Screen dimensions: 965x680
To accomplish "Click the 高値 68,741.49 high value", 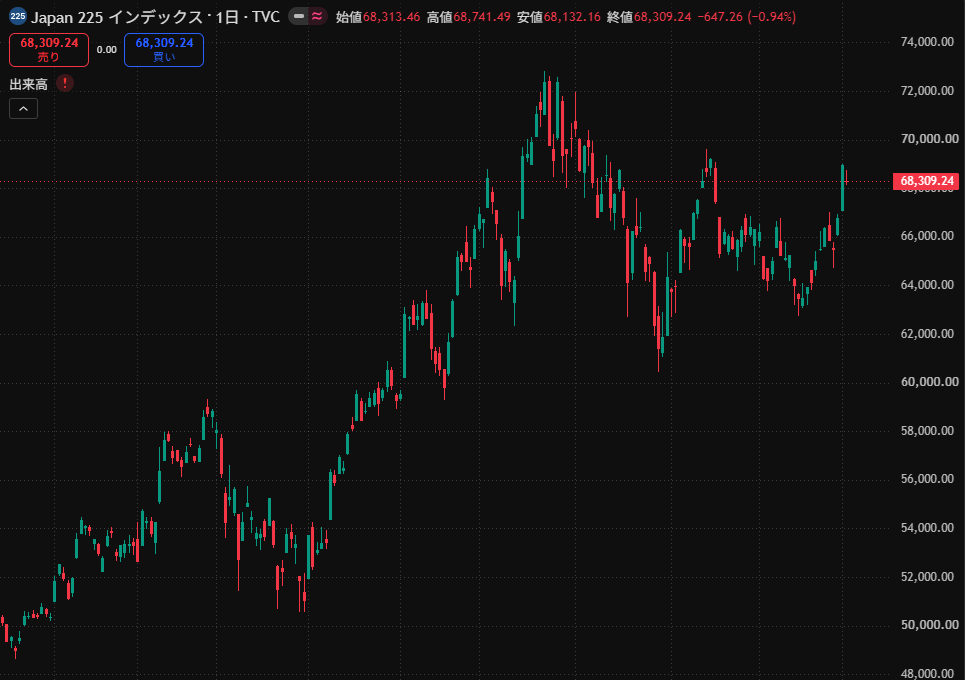I will coord(468,17).
